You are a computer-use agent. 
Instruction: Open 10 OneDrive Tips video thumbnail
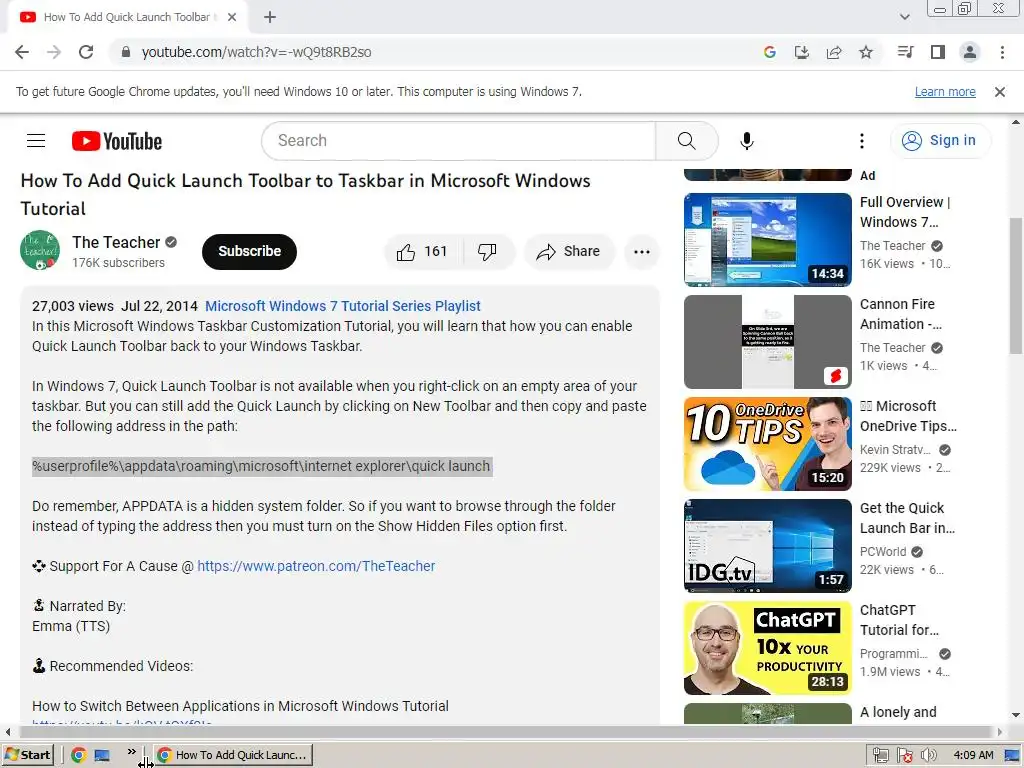[767, 444]
